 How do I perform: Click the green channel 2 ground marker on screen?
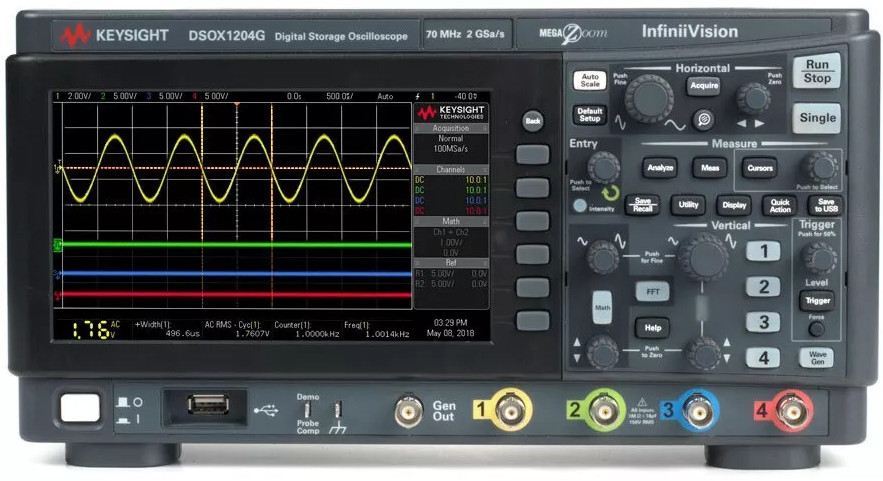pos(57,245)
